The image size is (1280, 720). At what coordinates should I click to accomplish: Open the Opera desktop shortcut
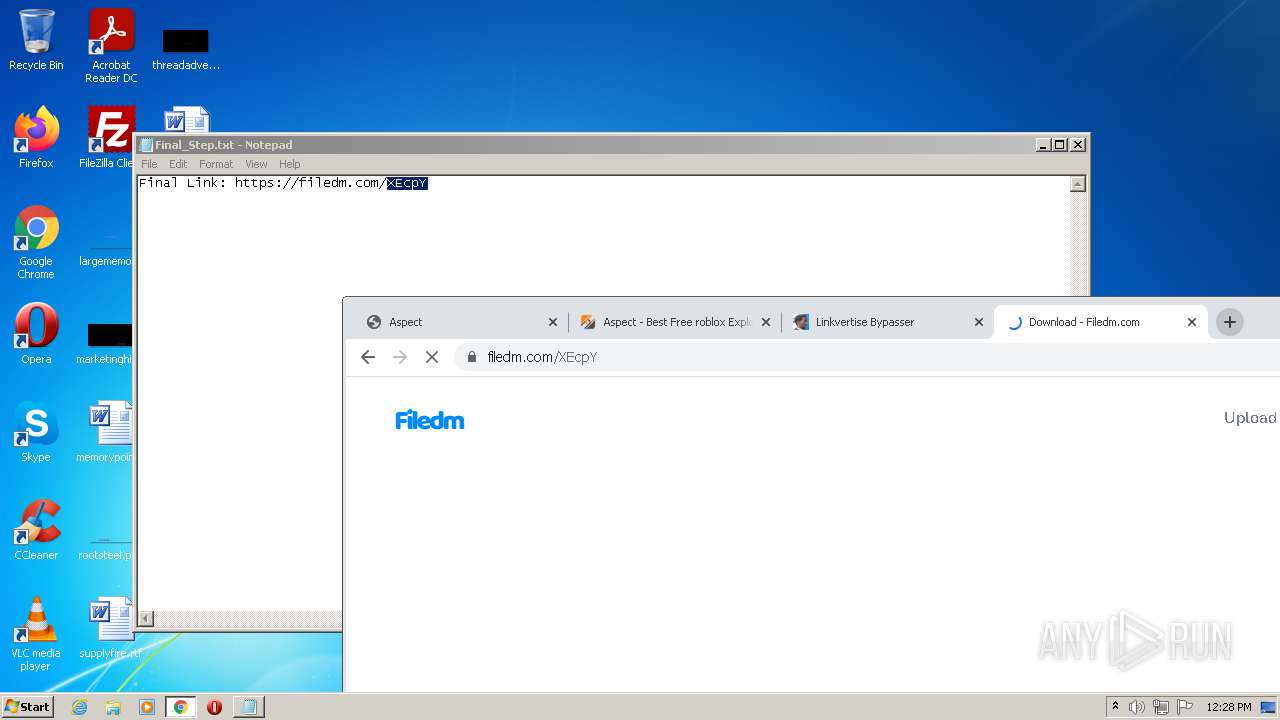click(x=36, y=334)
